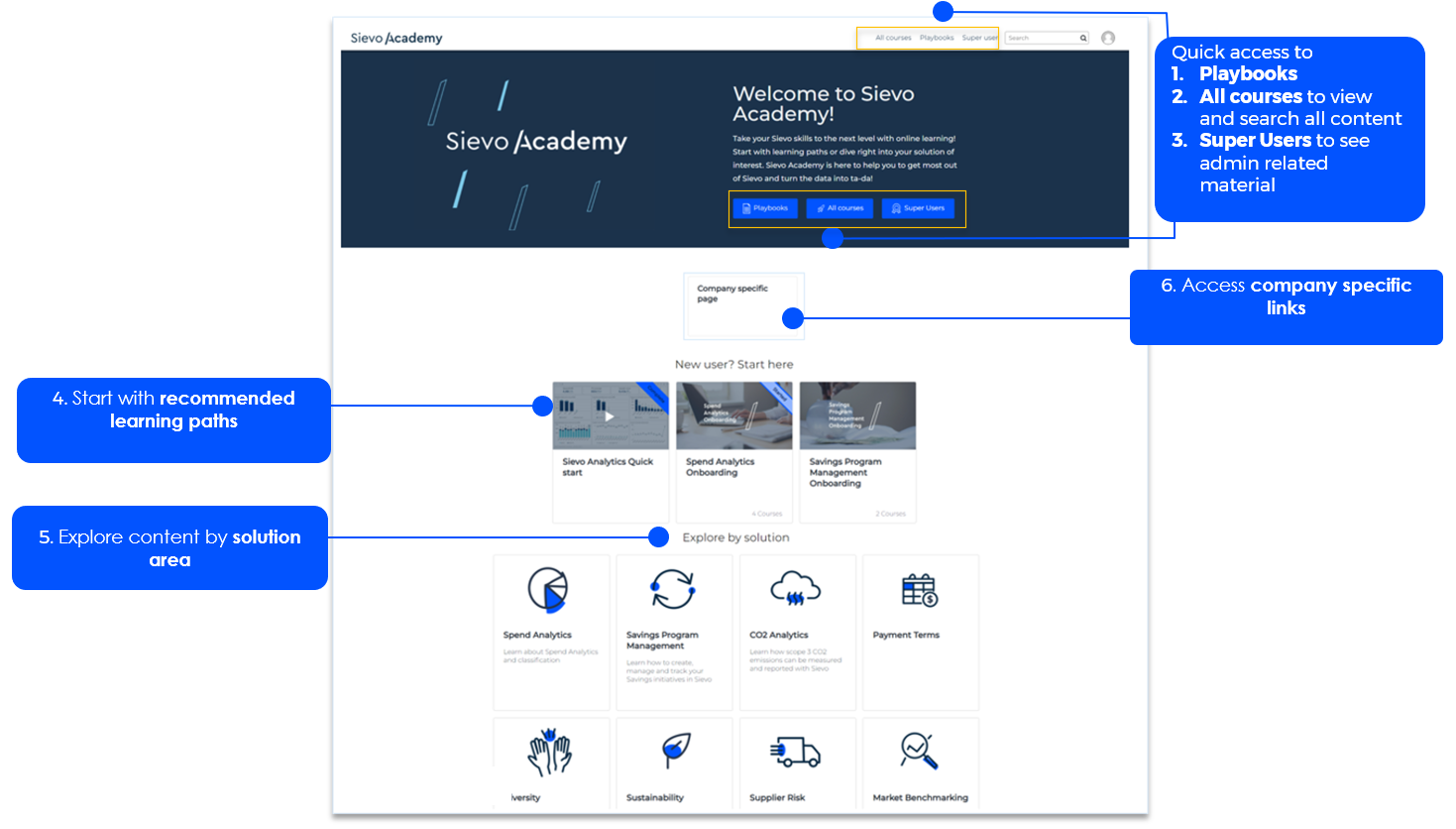Click the Payment Terms calendar icon
Screen dimensions: 1456x829
919,590
